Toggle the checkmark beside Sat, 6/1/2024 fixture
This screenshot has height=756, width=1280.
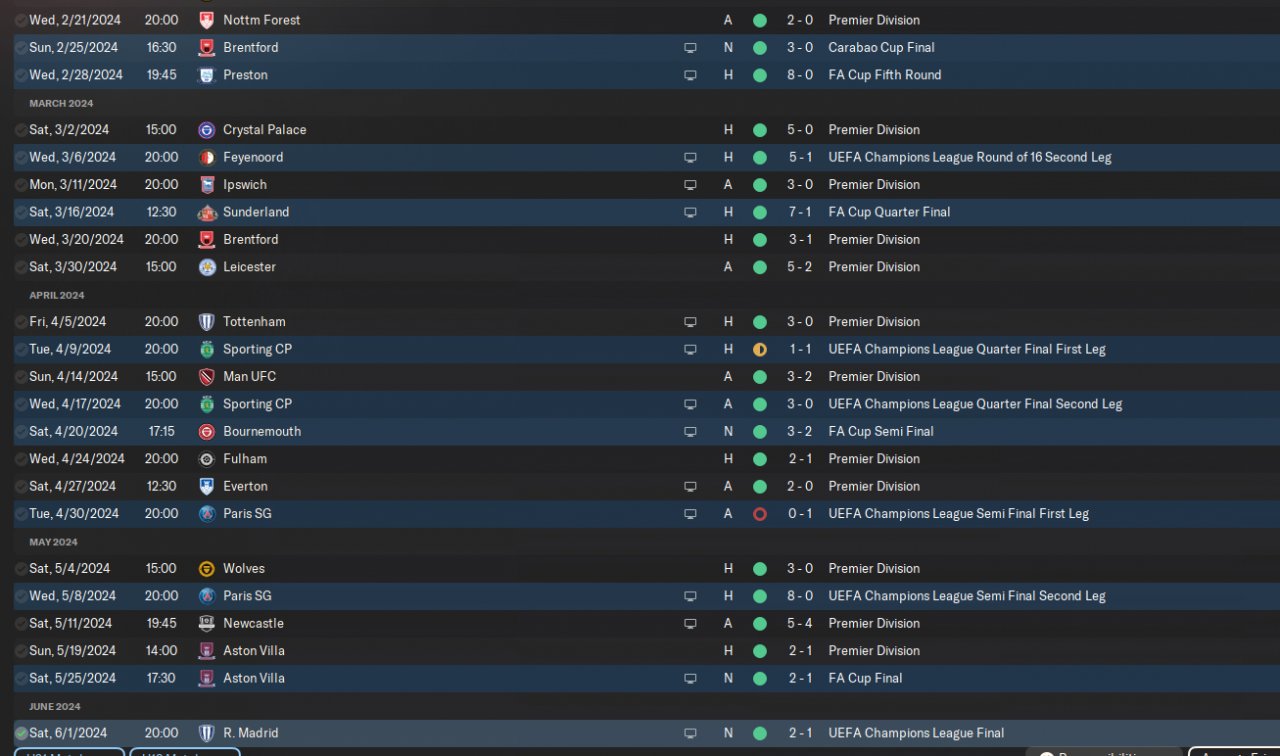(x=21, y=733)
